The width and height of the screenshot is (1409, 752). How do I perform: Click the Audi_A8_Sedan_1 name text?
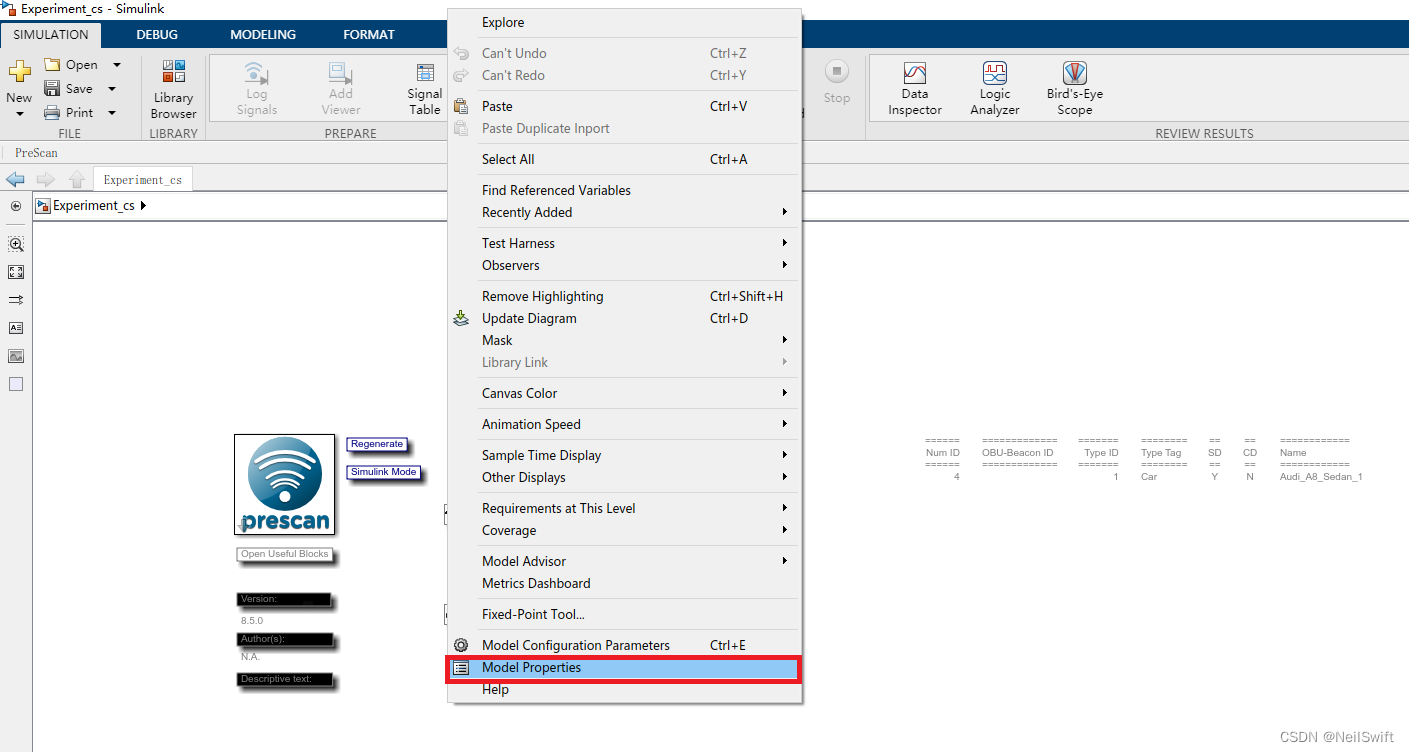click(1321, 477)
